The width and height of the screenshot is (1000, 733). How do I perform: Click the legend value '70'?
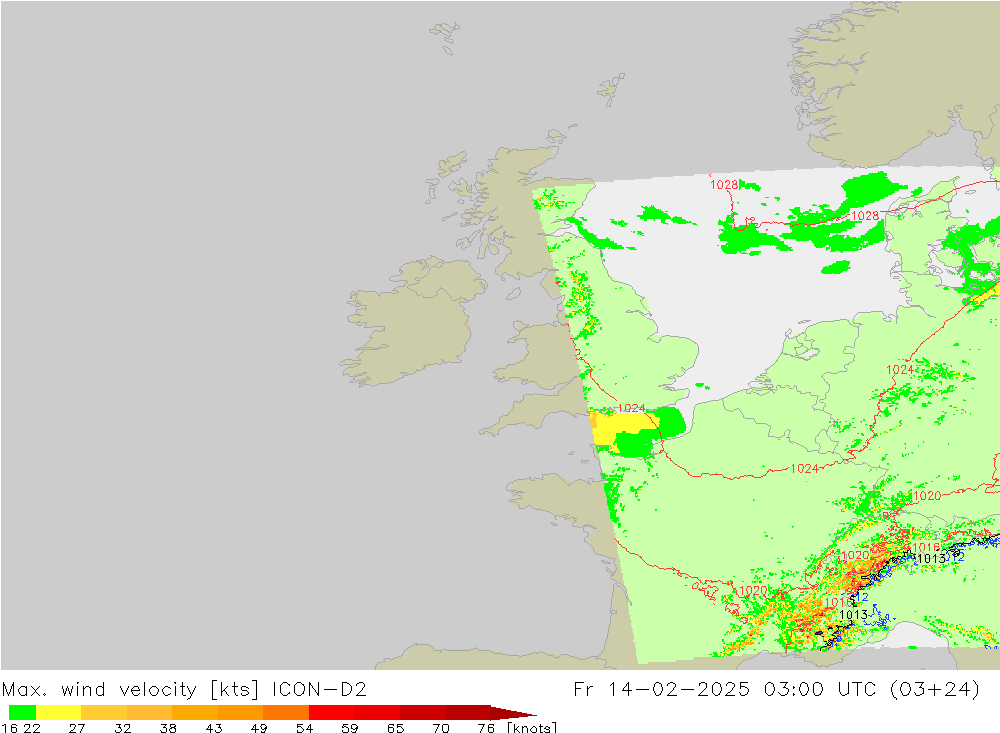[x=441, y=728]
